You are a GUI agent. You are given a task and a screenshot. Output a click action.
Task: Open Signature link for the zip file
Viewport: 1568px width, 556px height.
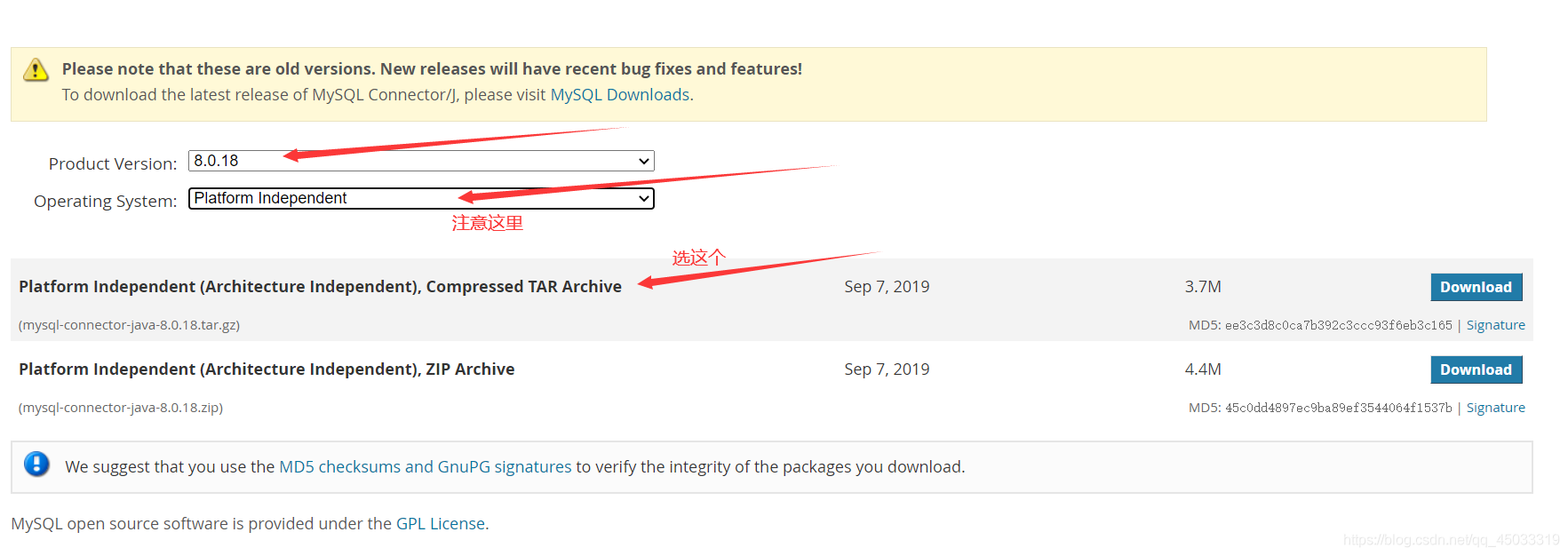coord(1495,408)
